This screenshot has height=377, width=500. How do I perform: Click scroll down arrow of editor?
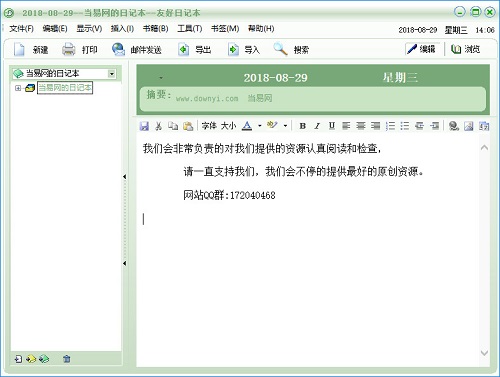point(484,353)
